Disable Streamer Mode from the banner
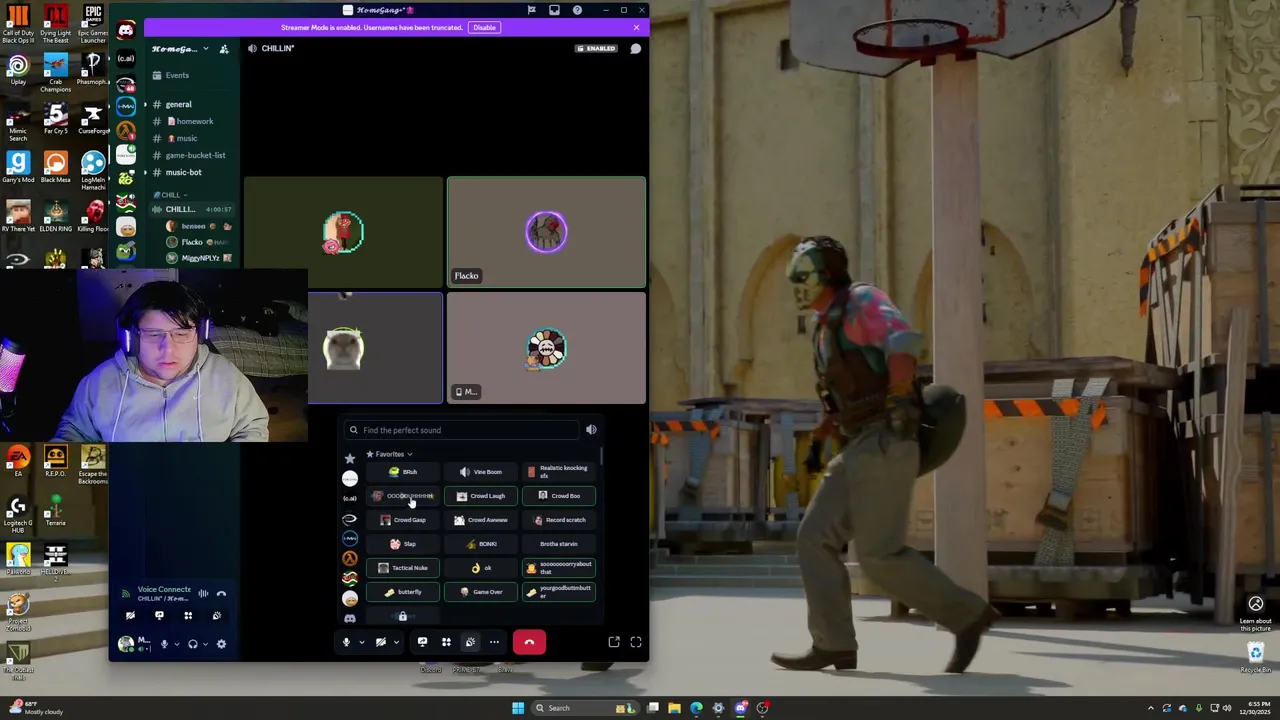 click(x=484, y=27)
